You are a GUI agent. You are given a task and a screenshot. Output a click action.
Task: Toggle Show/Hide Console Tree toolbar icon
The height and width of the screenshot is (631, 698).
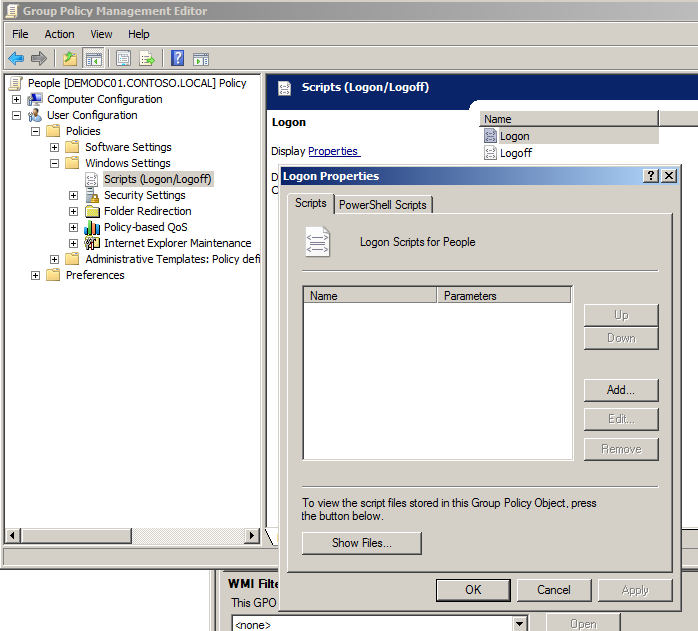pyautogui.click(x=93, y=58)
